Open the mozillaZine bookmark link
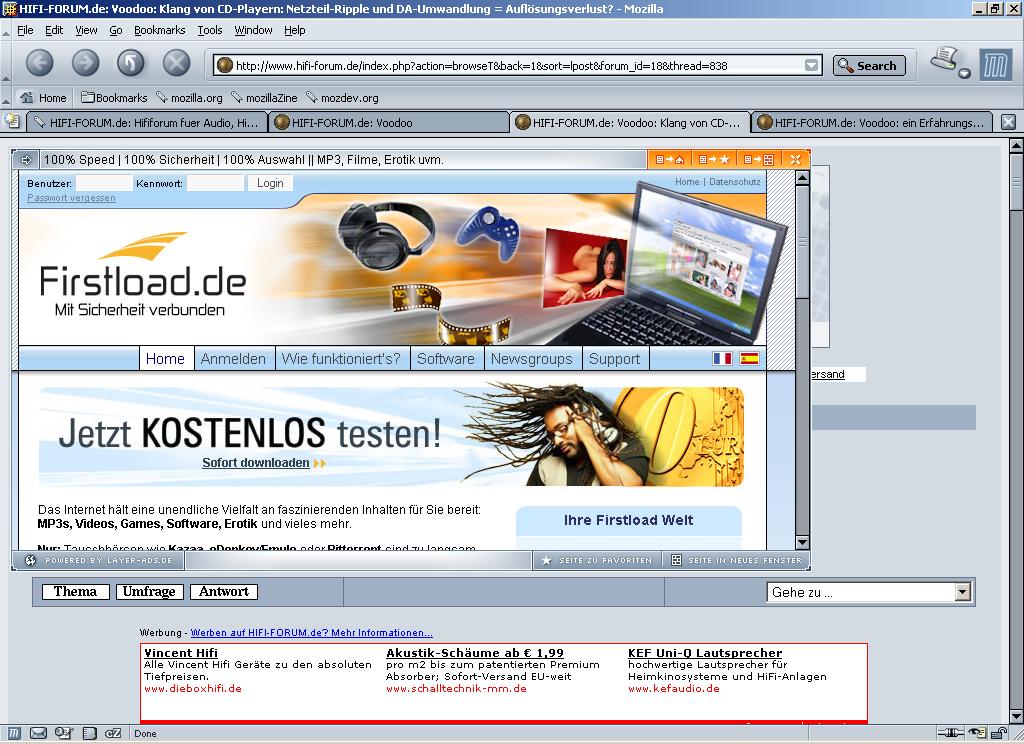Viewport: 1024px width, 744px height. (x=264, y=98)
